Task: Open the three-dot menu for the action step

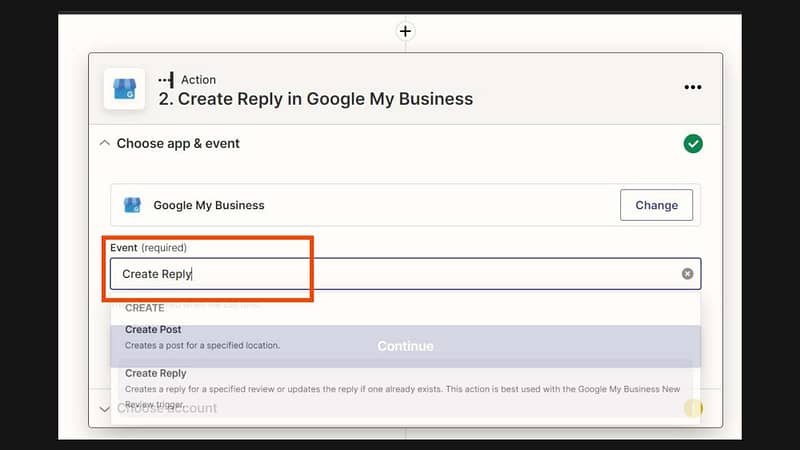Action: 692,87
